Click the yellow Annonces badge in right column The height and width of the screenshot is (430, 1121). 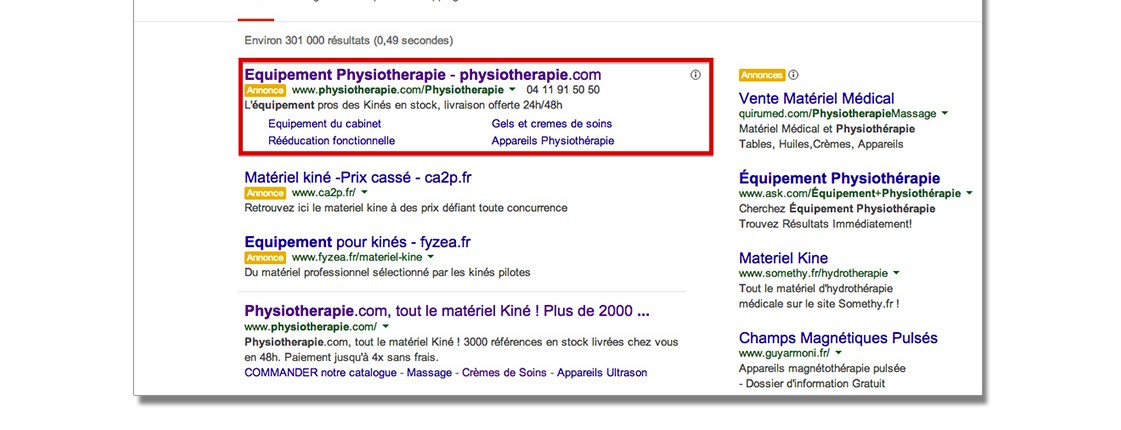762,75
